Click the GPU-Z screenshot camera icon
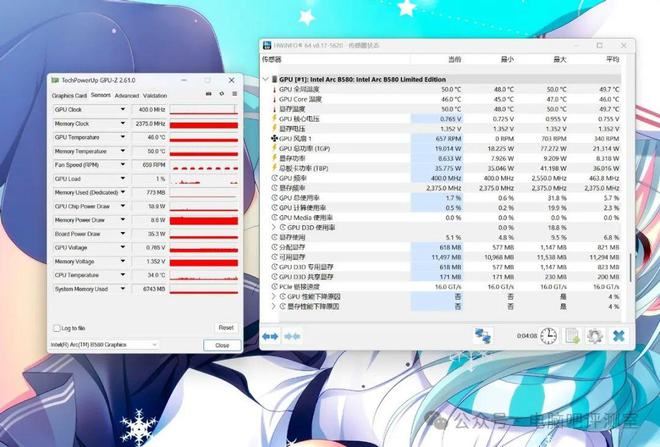Screen dimensions: 660x447 pyautogui.click(x=208, y=94)
